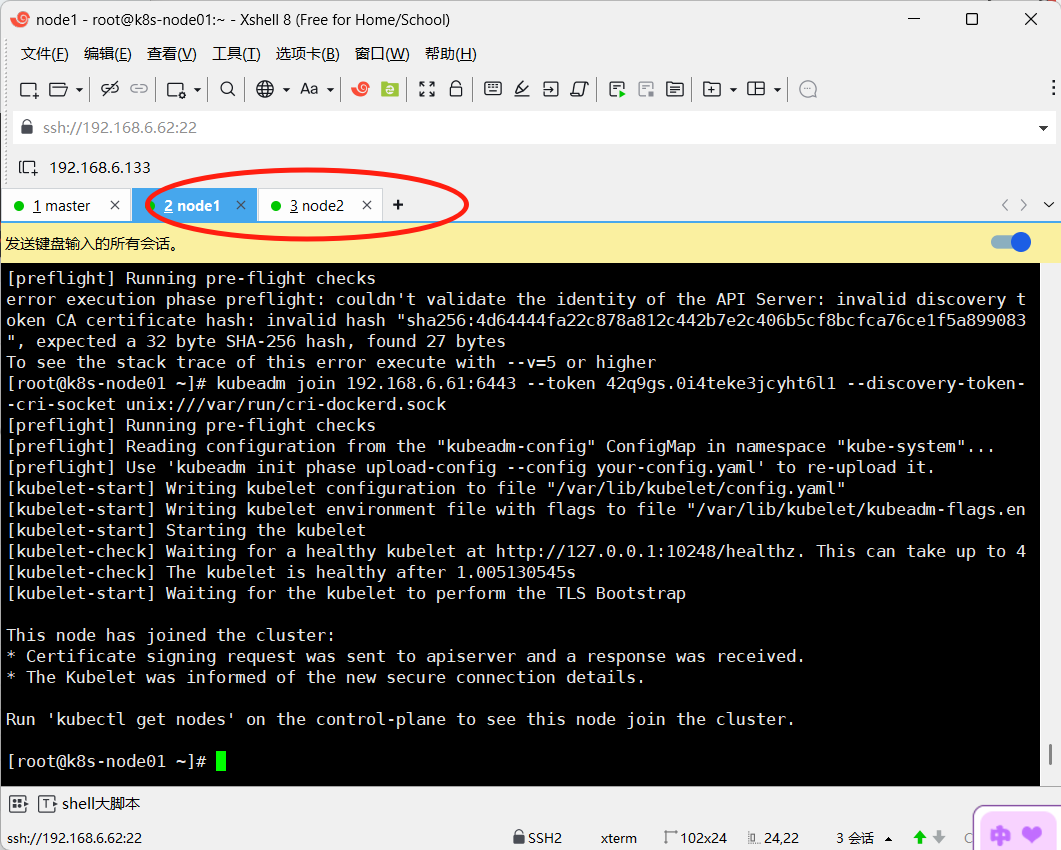Open the 编辑(E) menu
This screenshot has height=850, width=1061.
(x=108, y=54)
